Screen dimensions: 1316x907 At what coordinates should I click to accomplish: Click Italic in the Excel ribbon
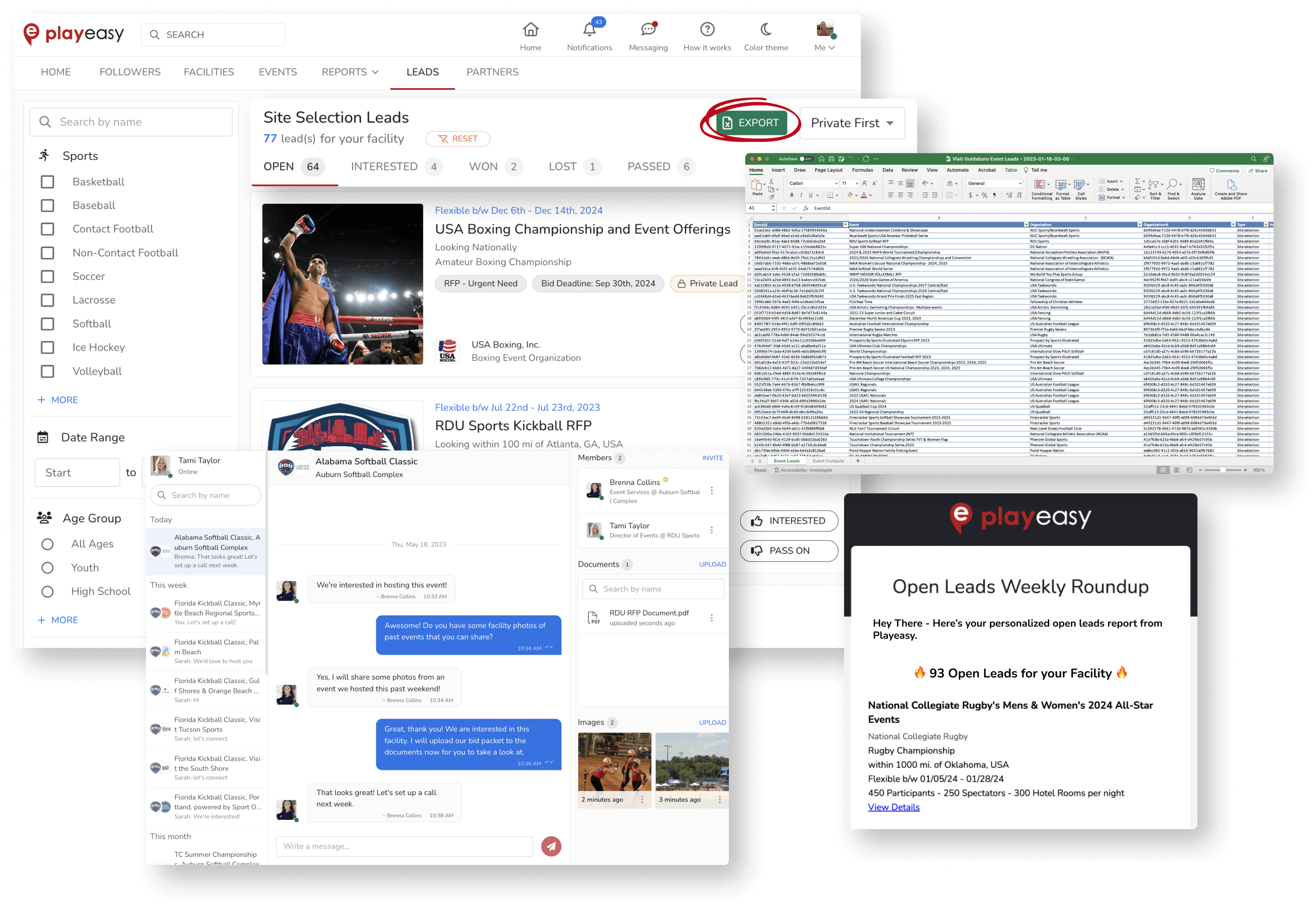[801, 195]
